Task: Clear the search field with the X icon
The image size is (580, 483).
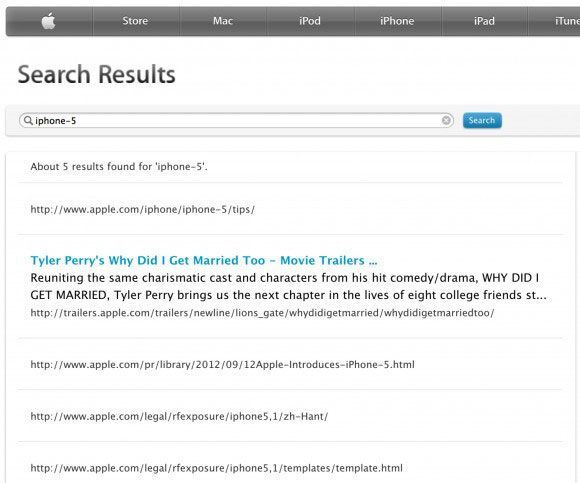Action: [446, 120]
